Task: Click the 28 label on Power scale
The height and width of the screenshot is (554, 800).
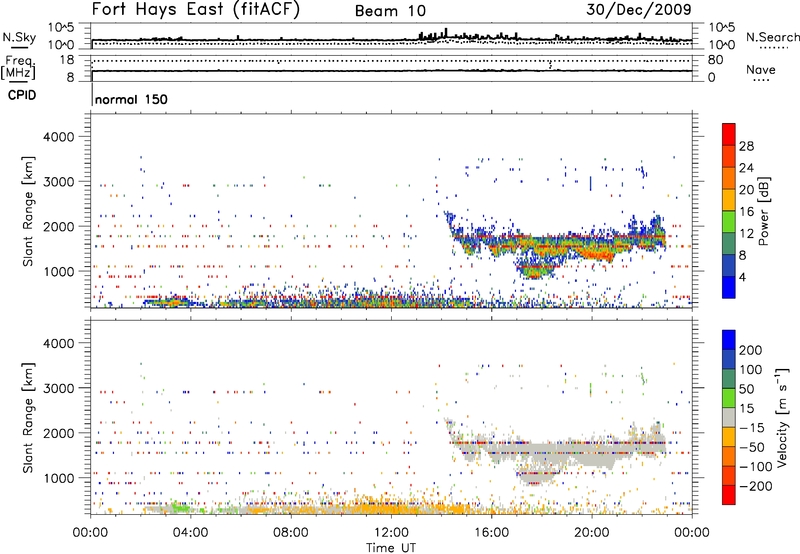Action: pyautogui.click(x=746, y=146)
